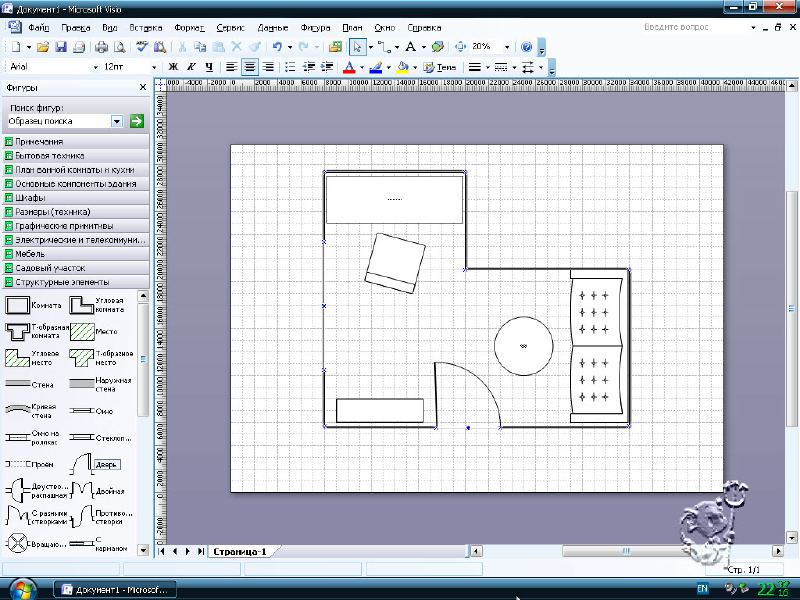This screenshot has height=600, width=800.
Task: Click the Save icon in the toolbar
Action: point(61,47)
